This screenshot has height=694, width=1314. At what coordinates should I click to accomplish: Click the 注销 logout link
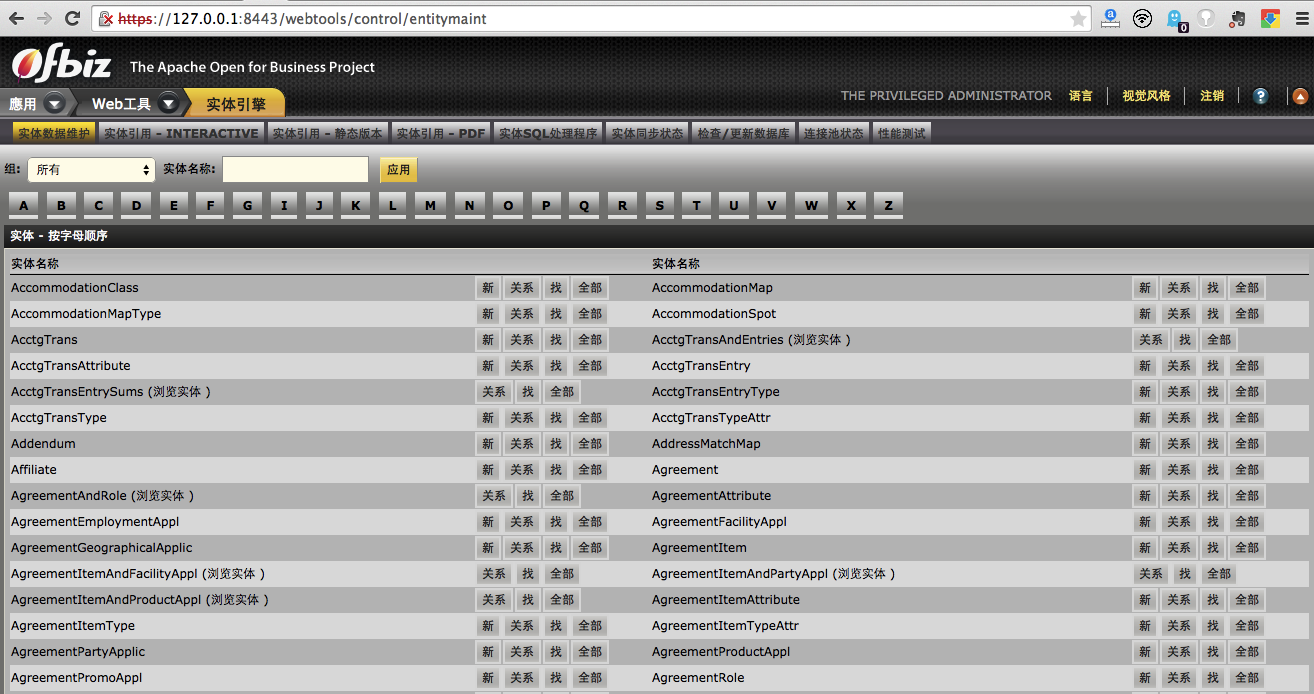point(1212,96)
